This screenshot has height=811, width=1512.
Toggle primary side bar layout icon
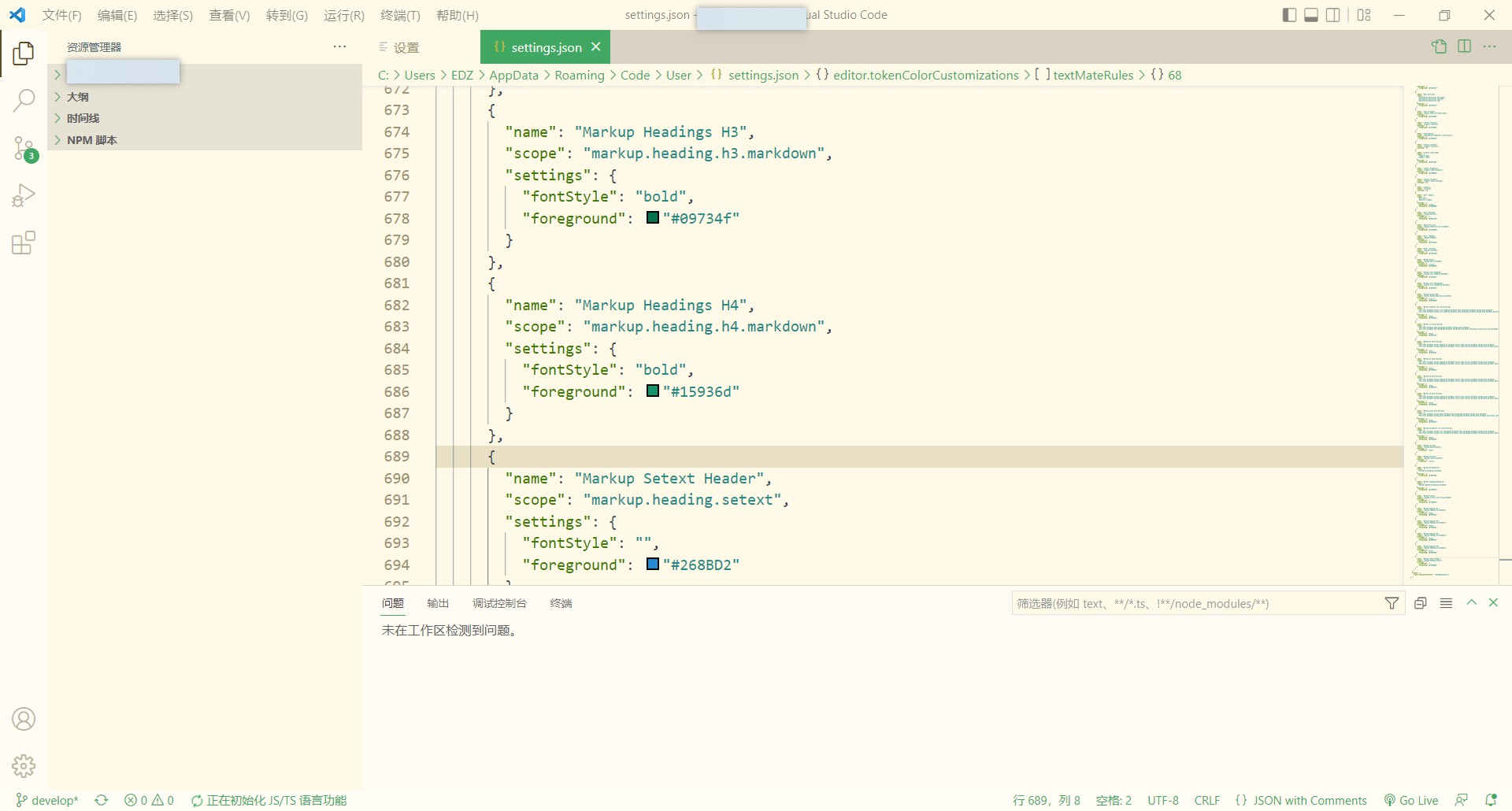pyautogui.click(x=1289, y=15)
